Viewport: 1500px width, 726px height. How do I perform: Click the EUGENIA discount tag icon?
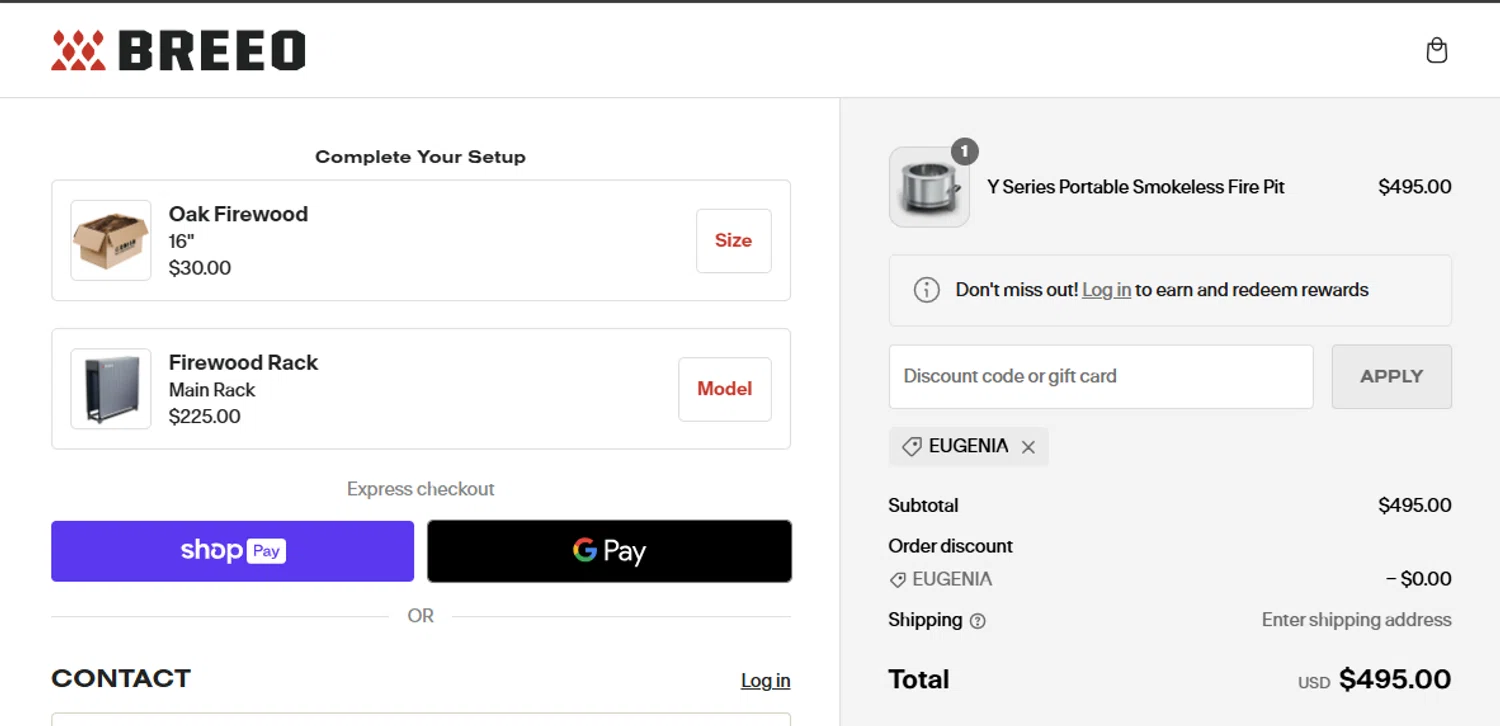911,447
